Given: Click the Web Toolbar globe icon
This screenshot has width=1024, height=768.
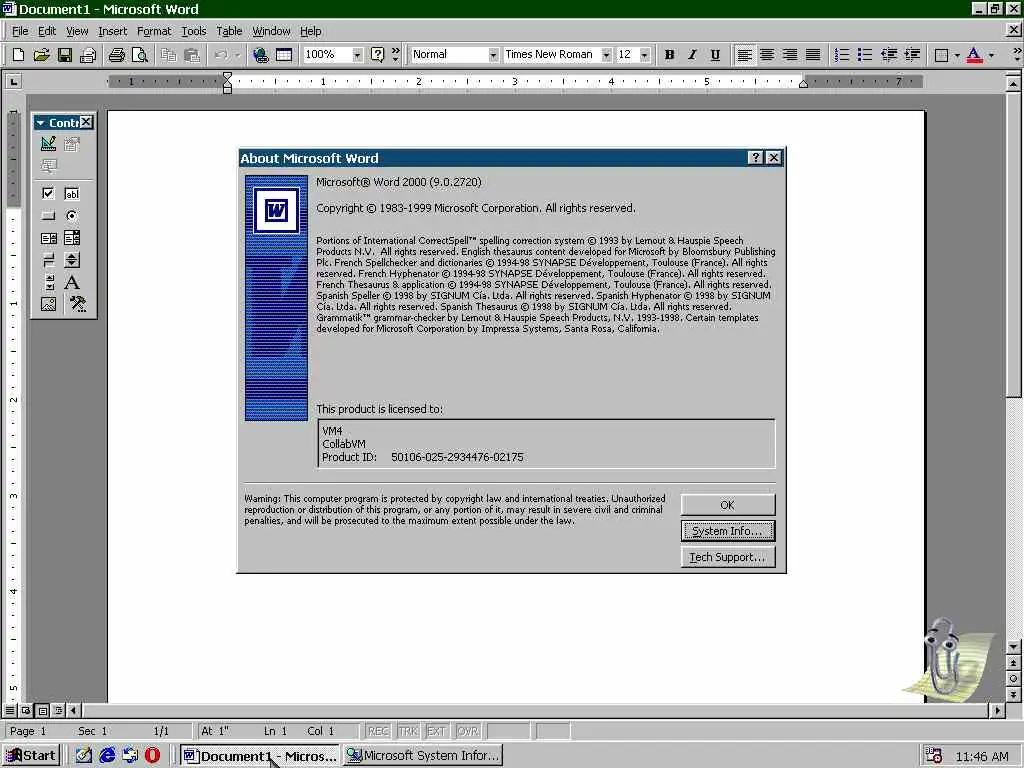Looking at the screenshot, I should point(261,55).
